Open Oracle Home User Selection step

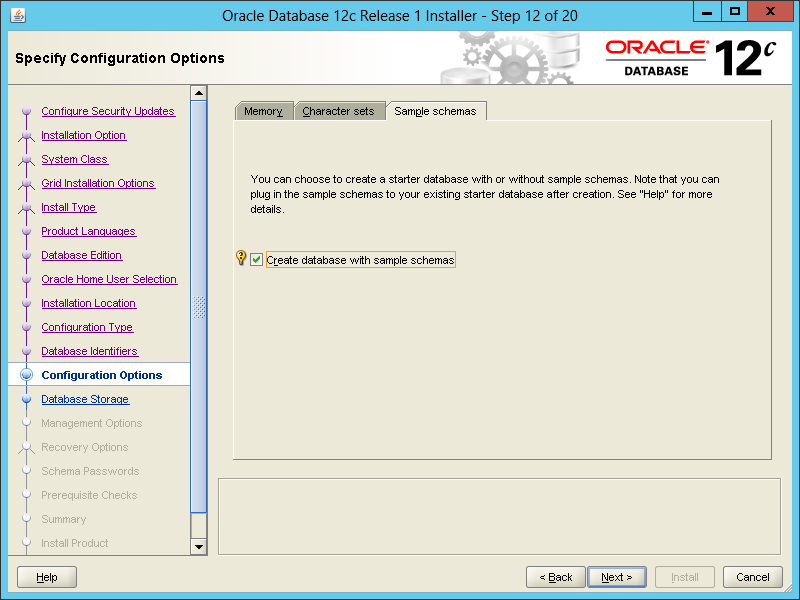coord(109,279)
